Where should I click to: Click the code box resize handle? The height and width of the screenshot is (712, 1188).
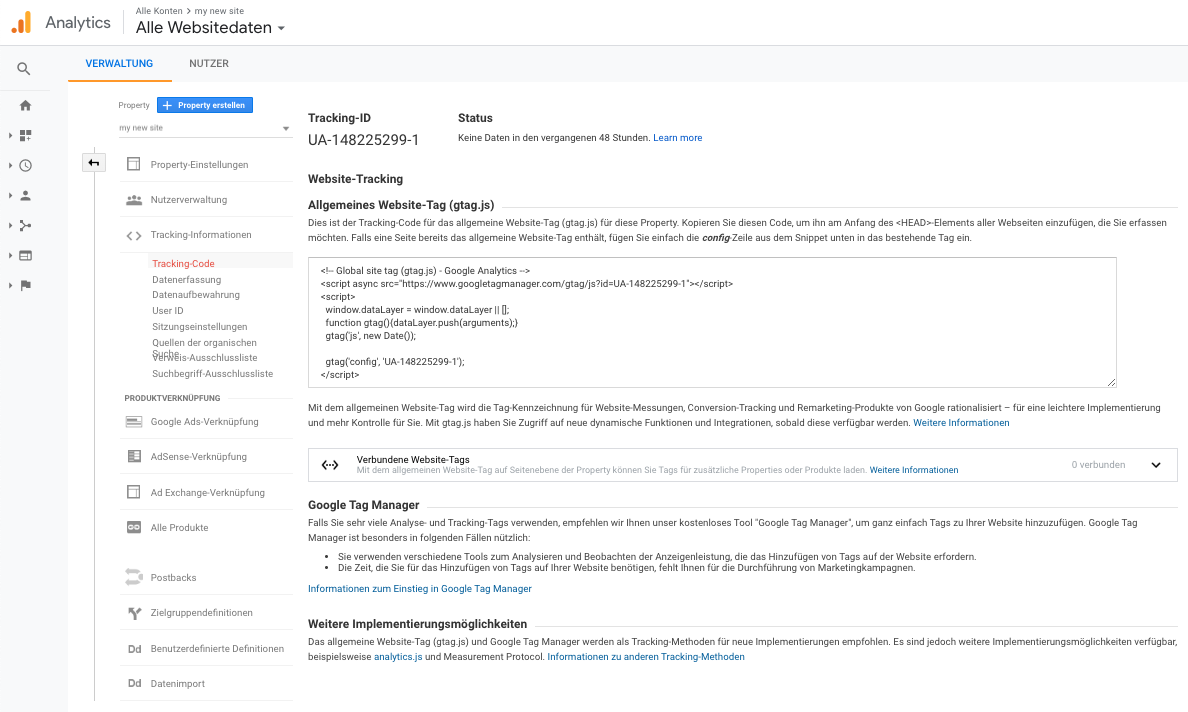(x=1111, y=383)
